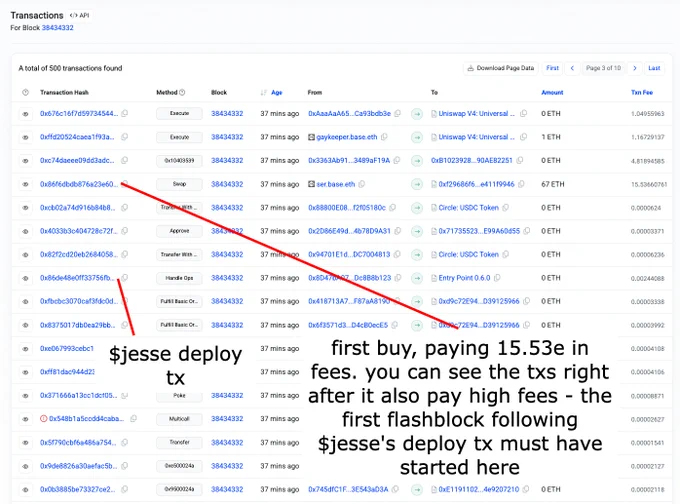Preview transaction 0xffd20524caea1f93a with its eye icon

tap(26, 137)
